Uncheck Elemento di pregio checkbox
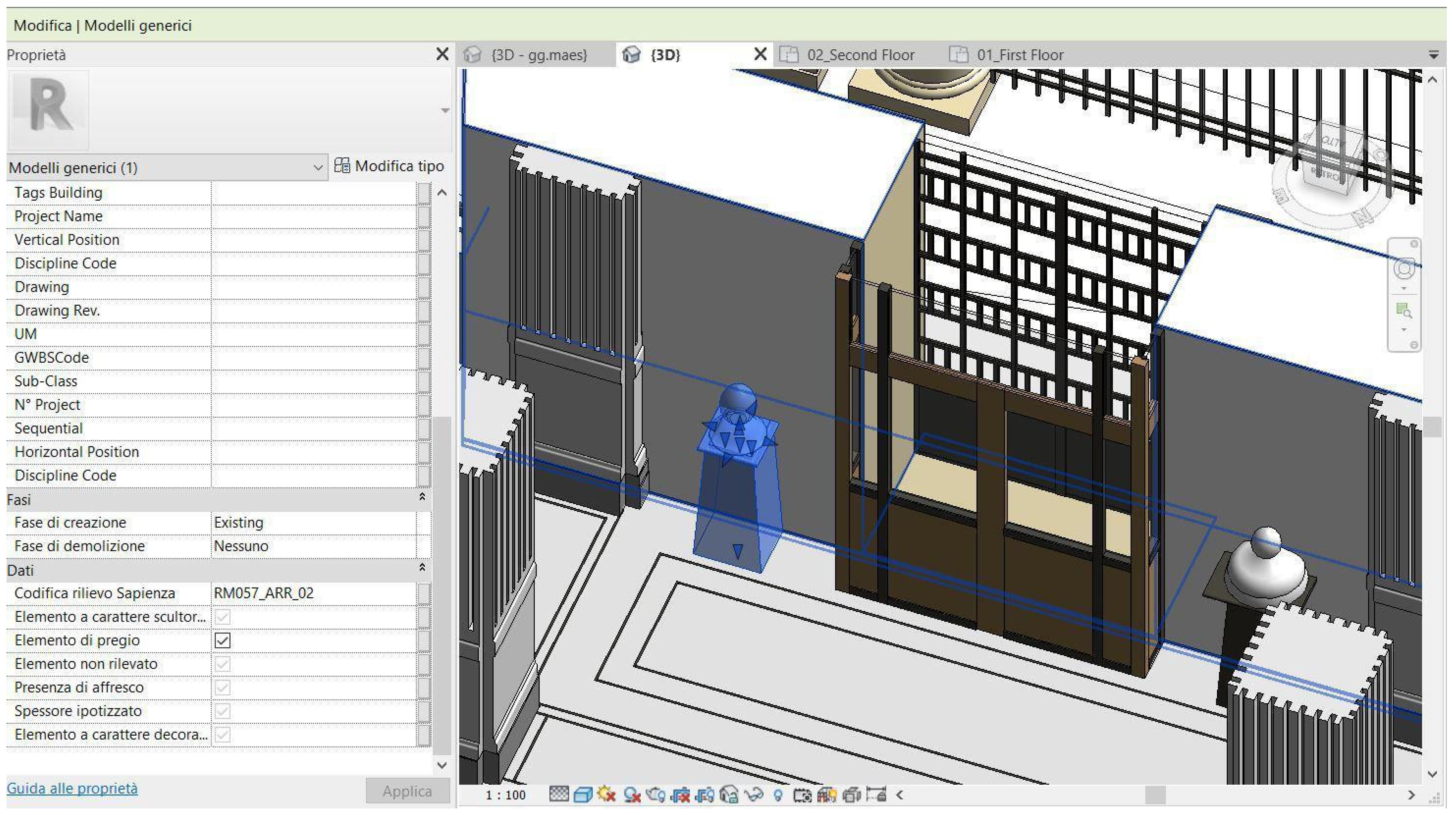The width and height of the screenshot is (1456, 815). pyautogui.click(x=223, y=640)
